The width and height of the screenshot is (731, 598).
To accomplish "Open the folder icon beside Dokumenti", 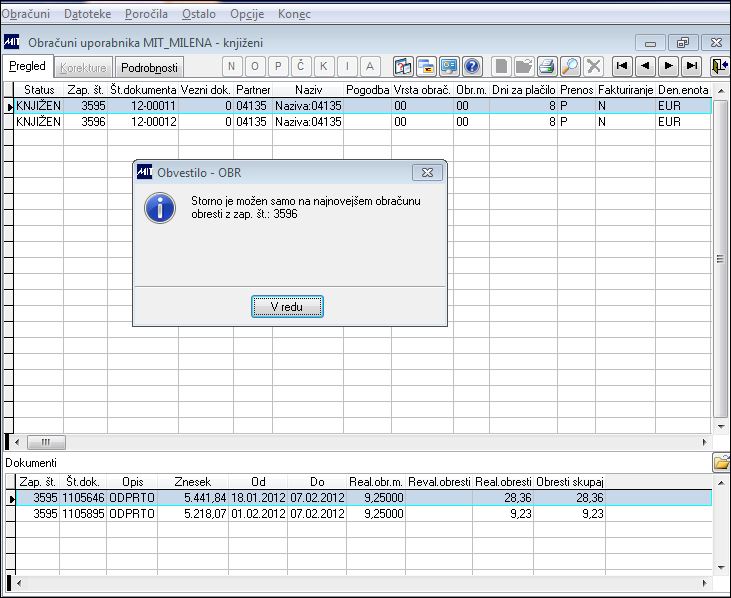I will click(721, 463).
